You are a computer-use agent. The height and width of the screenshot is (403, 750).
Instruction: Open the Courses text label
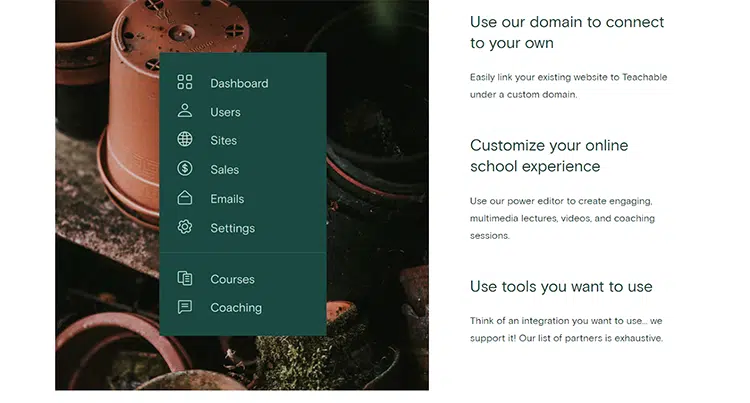coord(232,279)
